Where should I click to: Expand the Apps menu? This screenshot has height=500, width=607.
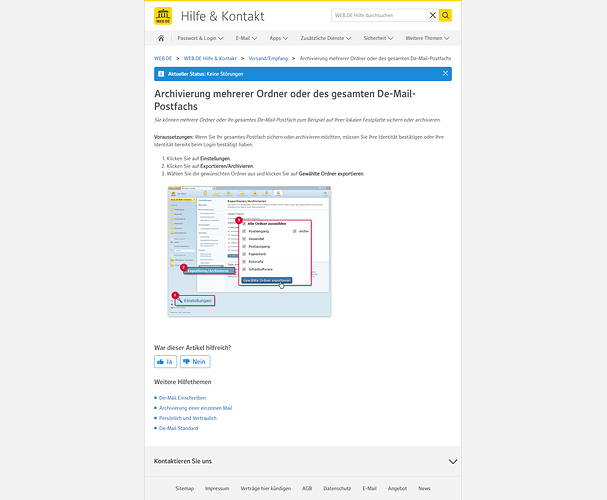(x=279, y=38)
